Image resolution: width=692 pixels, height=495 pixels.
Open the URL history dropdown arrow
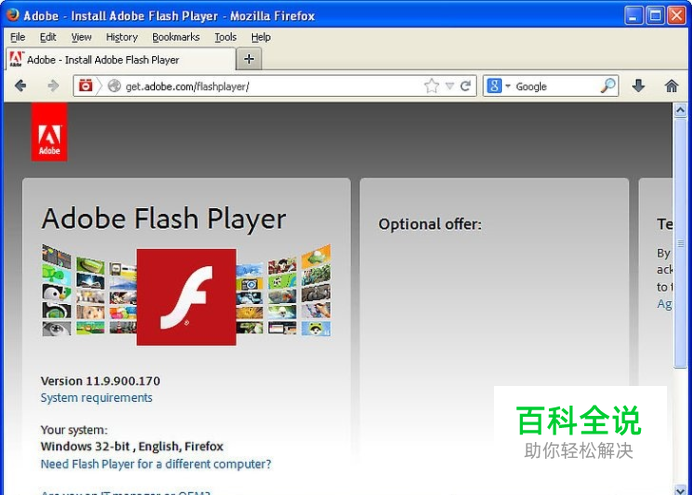[x=450, y=86]
